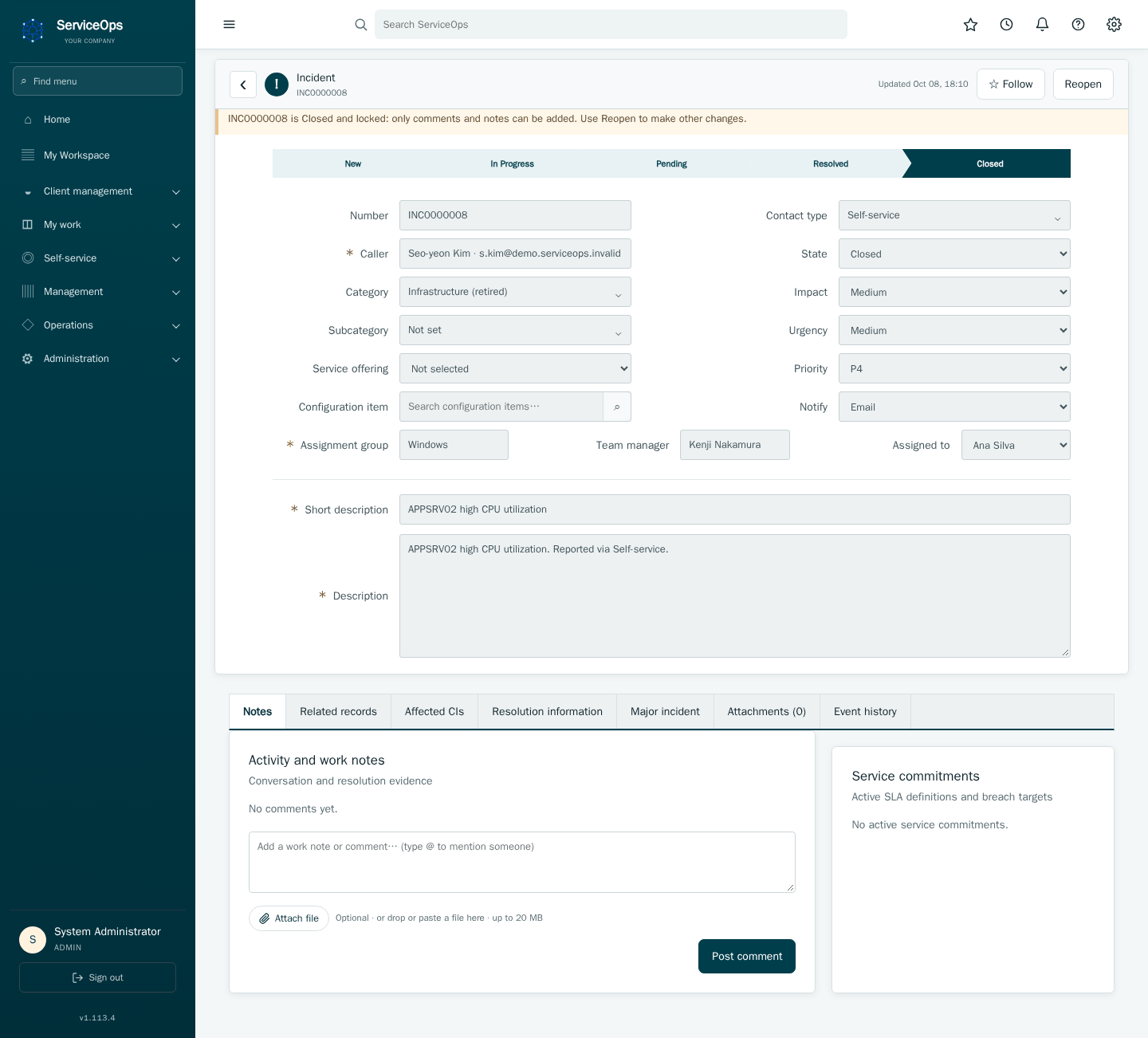Click the hamburger menu icon
Image resolution: width=1148 pixels, height=1038 pixels.
click(230, 25)
